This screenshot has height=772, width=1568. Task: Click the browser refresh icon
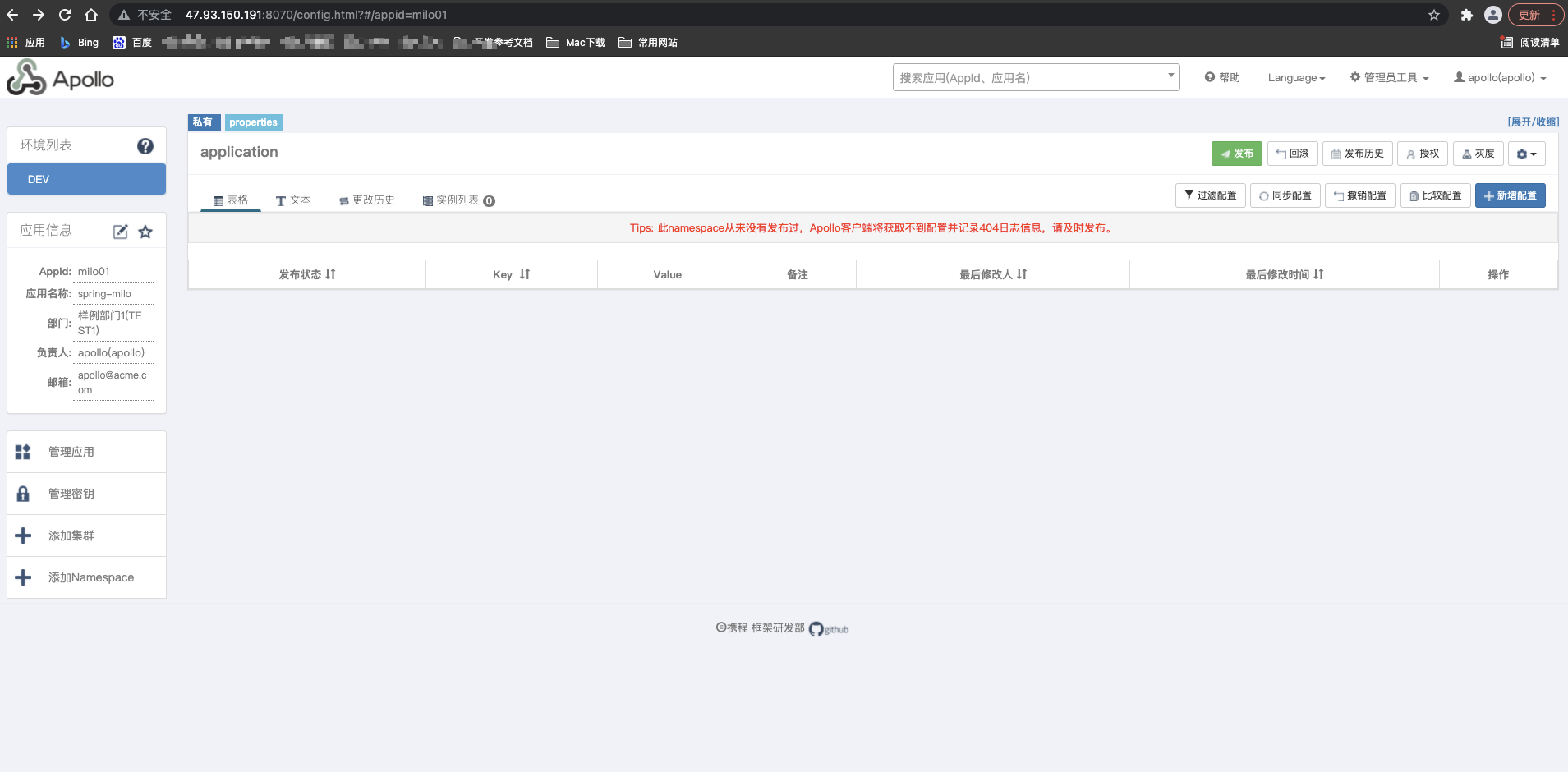coord(64,14)
